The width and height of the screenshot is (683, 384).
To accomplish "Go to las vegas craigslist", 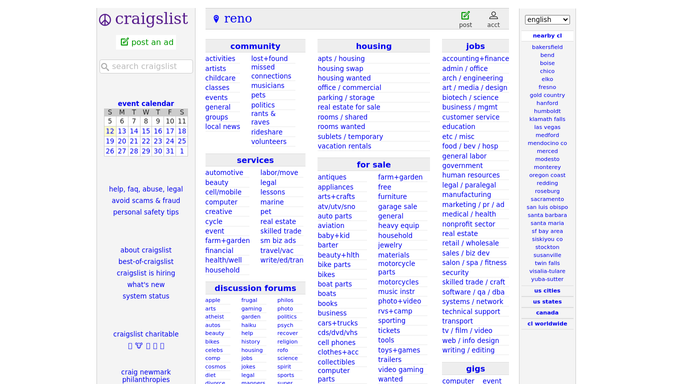I will pos(547,127).
